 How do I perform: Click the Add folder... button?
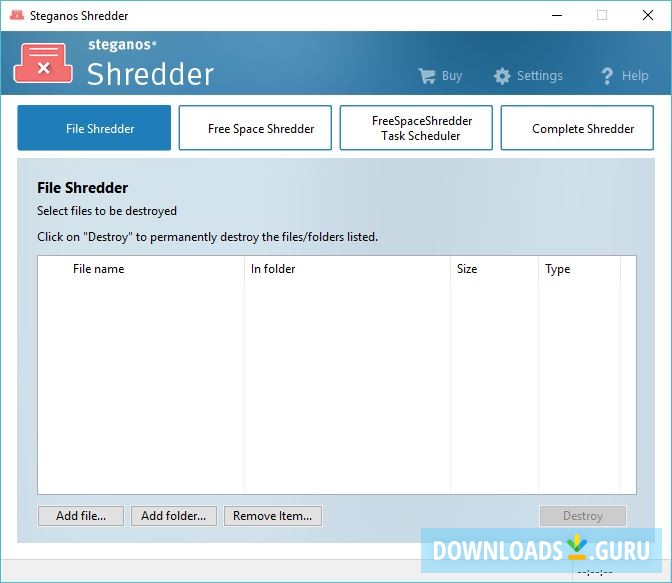click(x=174, y=516)
